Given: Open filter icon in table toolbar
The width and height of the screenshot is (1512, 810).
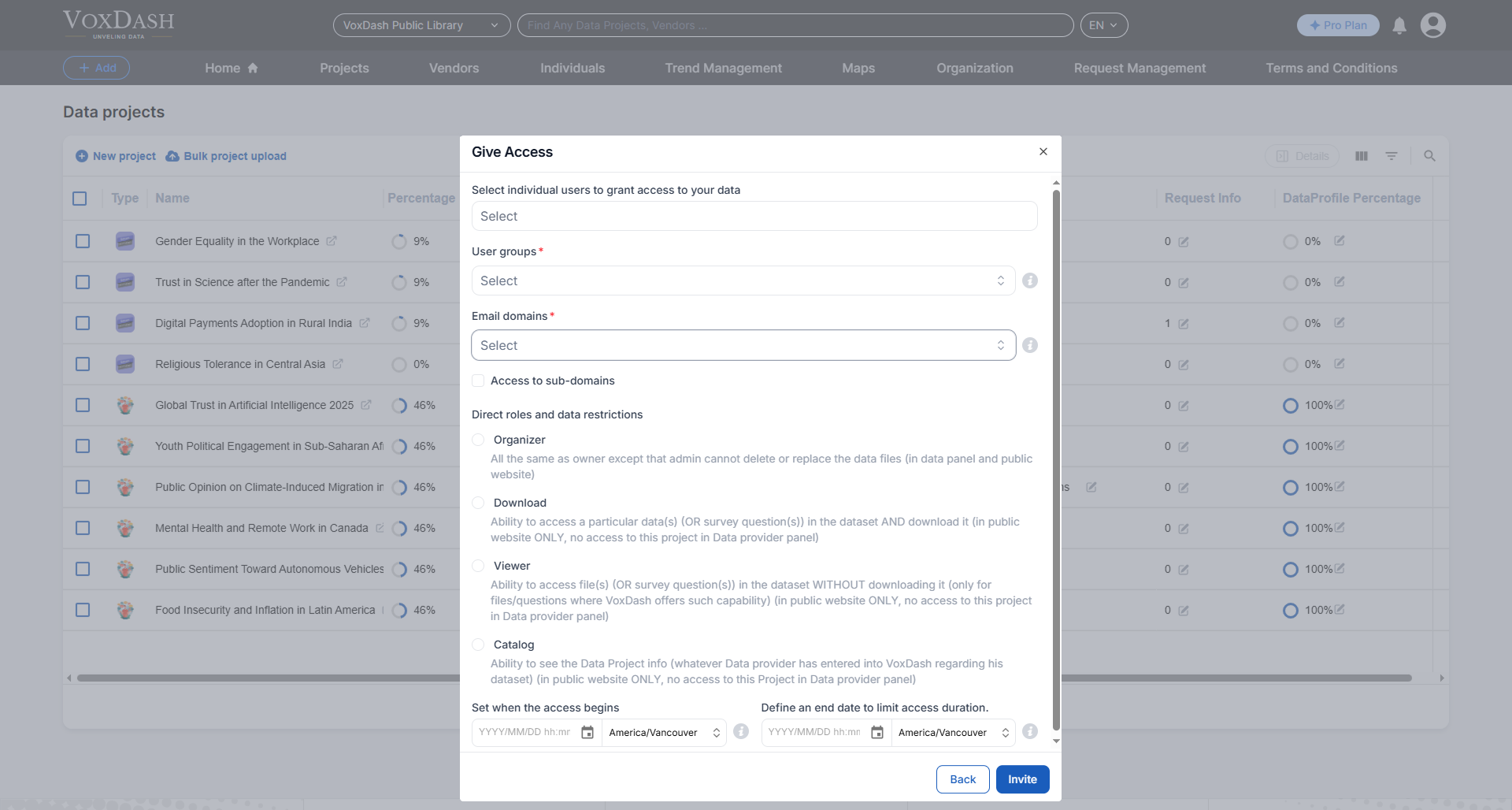Looking at the screenshot, I should 1392,156.
